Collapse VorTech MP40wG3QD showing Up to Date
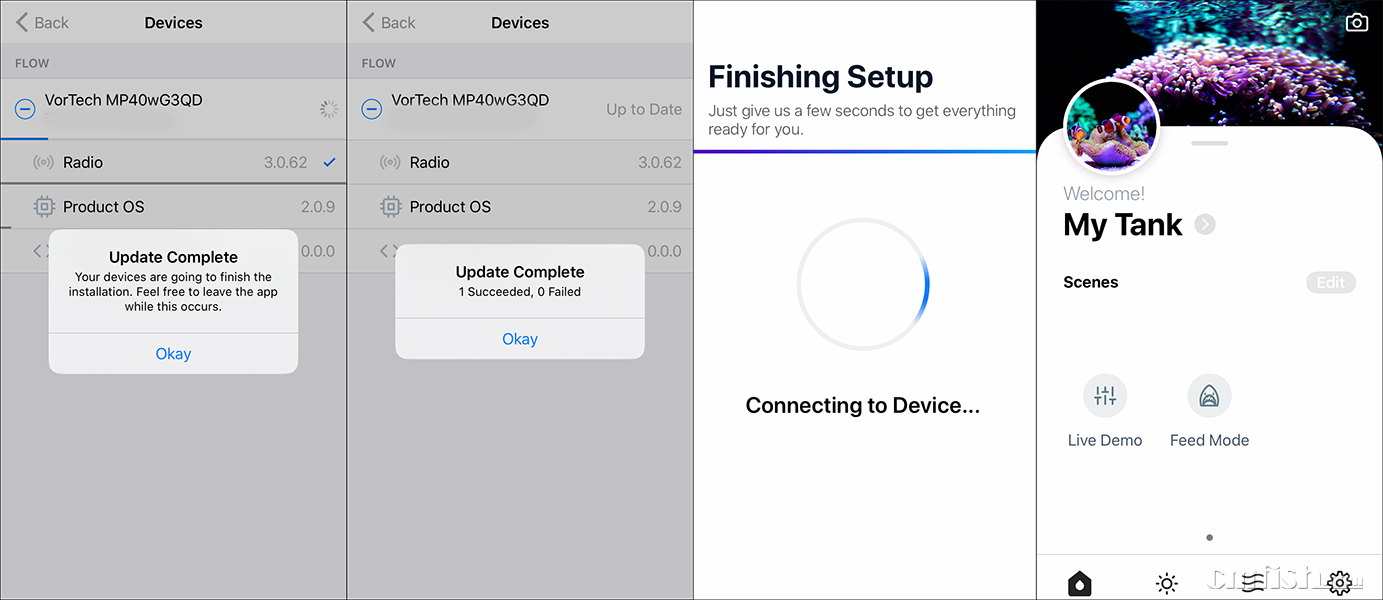The width and height of the screenshot is (1383, 600). point(371,109)
